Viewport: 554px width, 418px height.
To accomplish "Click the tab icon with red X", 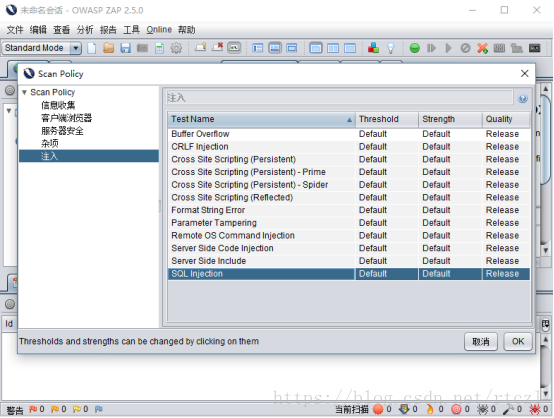I will [217, 47].
